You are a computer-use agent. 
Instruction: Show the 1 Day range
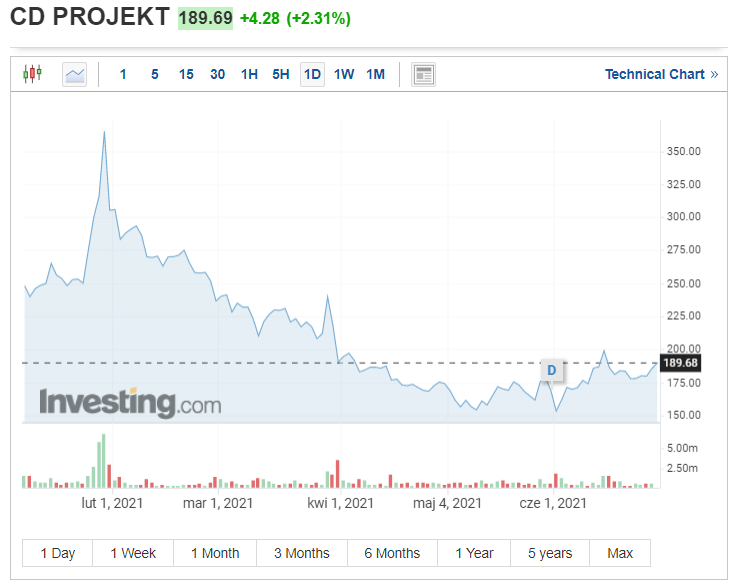(x=57, y=553)
